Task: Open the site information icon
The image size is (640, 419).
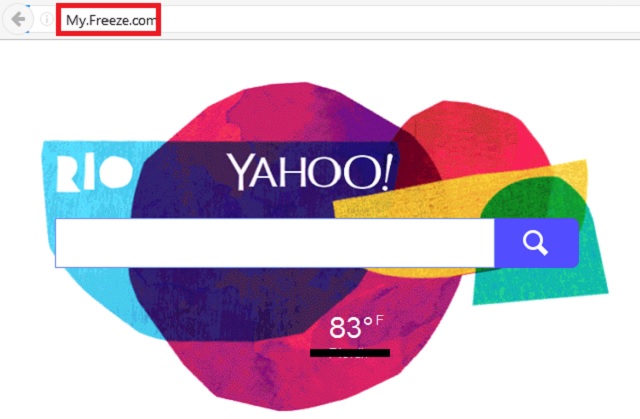Action: coord(47,19)
